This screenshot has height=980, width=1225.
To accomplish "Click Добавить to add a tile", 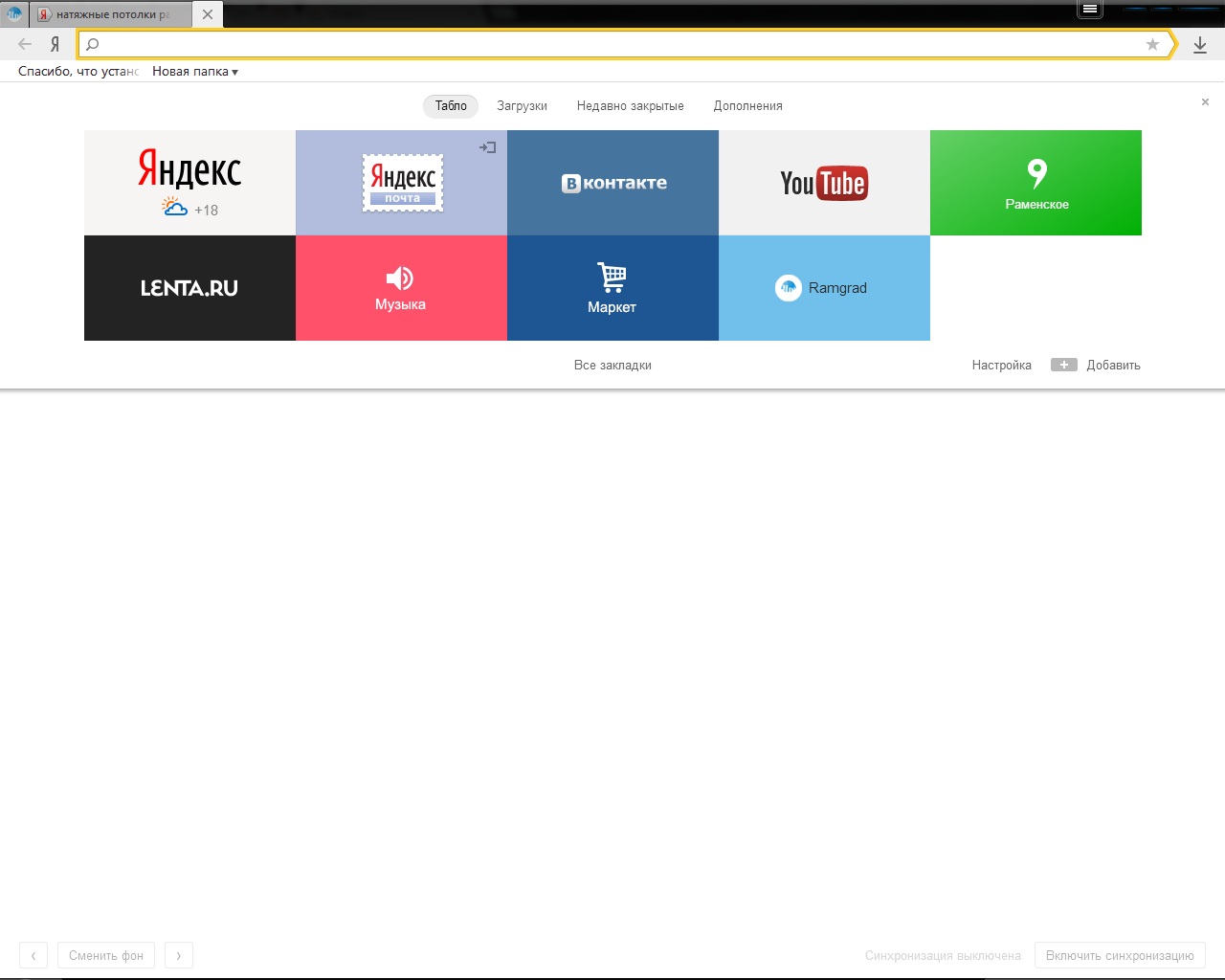I will click(x=1113, y=365).
